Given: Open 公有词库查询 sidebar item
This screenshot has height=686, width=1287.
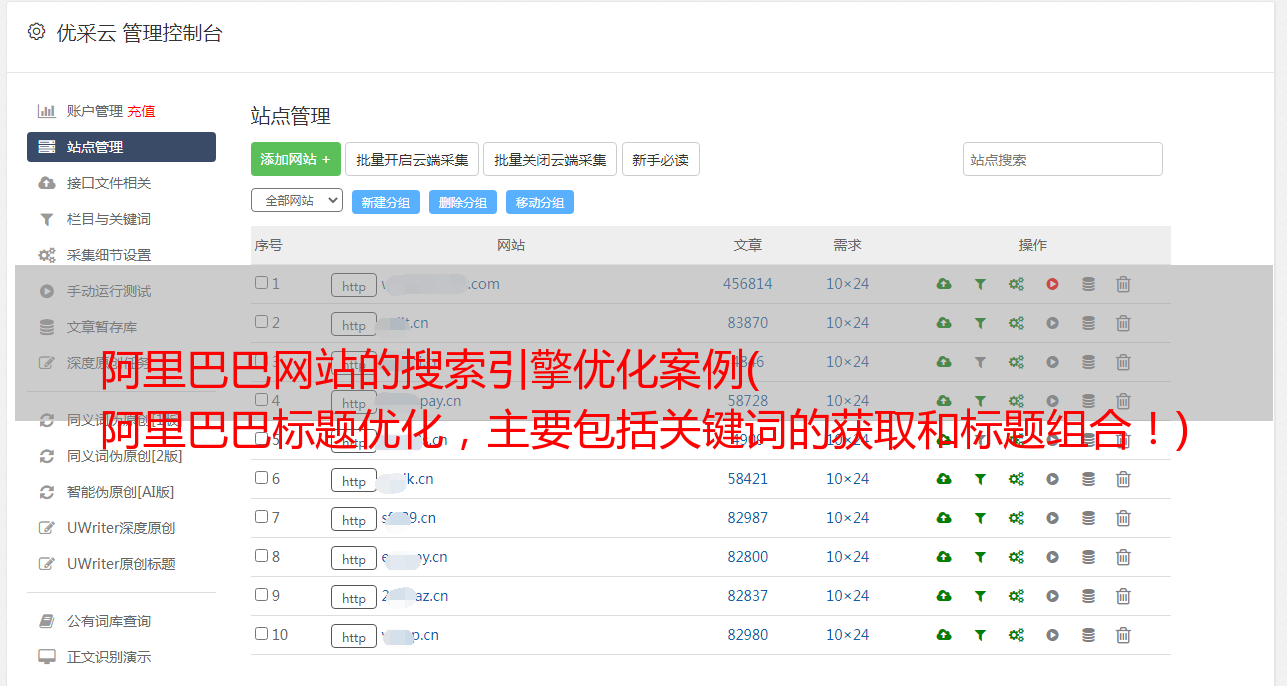Looking at the screenshot, I should click(x=109, y=621).
